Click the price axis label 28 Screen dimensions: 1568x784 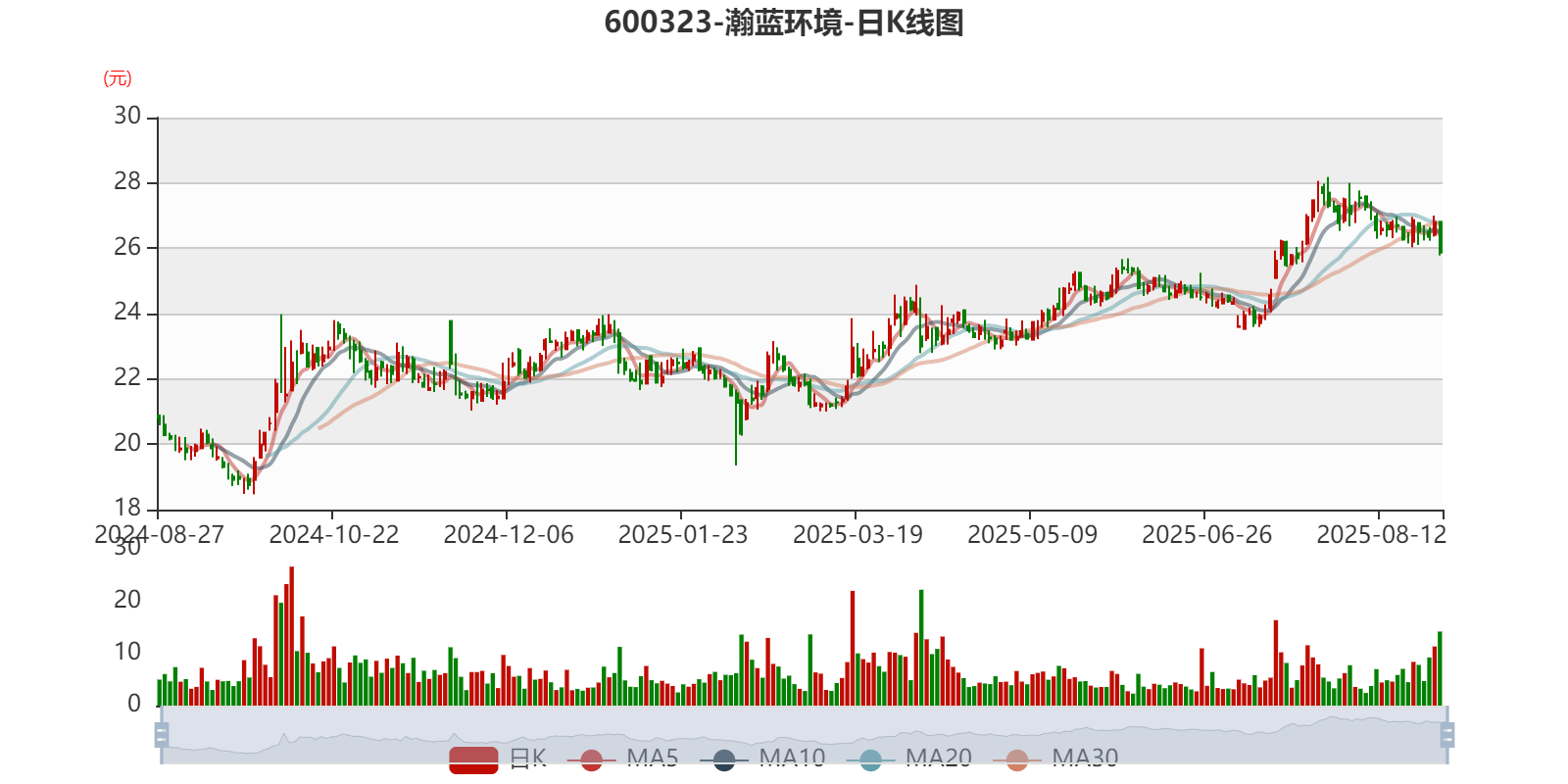tap(127, 181)
